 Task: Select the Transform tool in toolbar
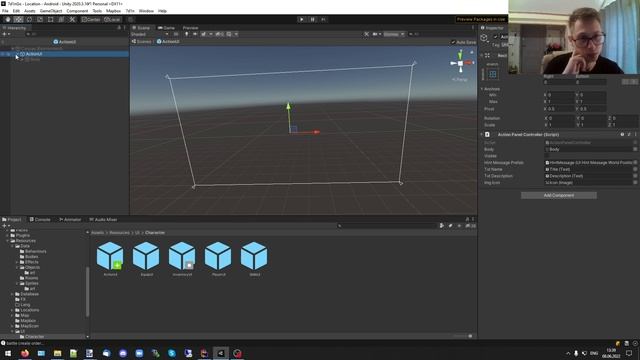[61, 19]
